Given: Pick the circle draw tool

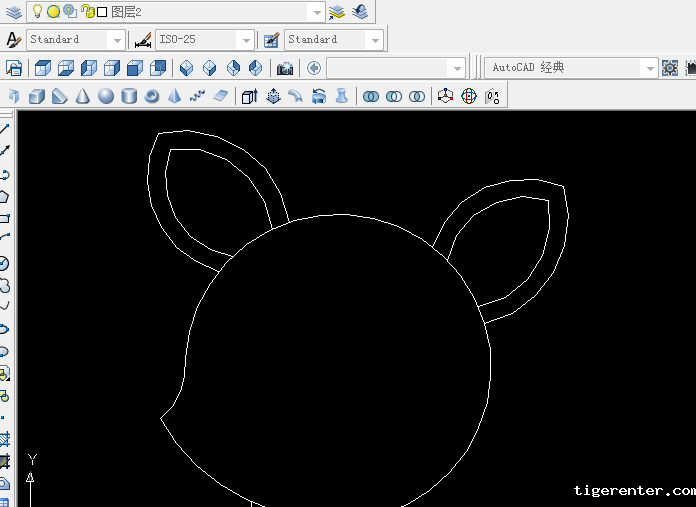Looking at the screenshot, I should pos(5,263).
